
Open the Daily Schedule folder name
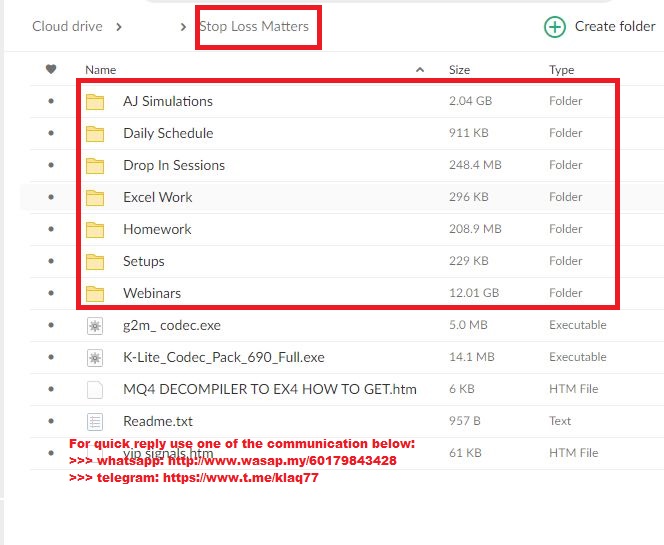168,133
